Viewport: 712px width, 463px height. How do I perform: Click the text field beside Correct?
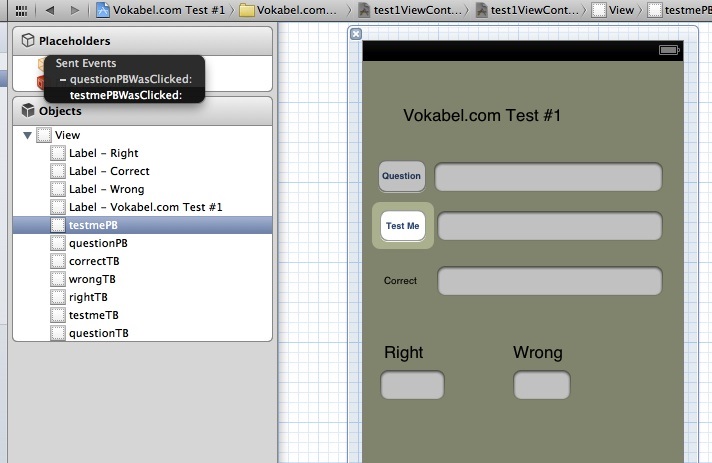pyautogui.click(x=549, y=281)
